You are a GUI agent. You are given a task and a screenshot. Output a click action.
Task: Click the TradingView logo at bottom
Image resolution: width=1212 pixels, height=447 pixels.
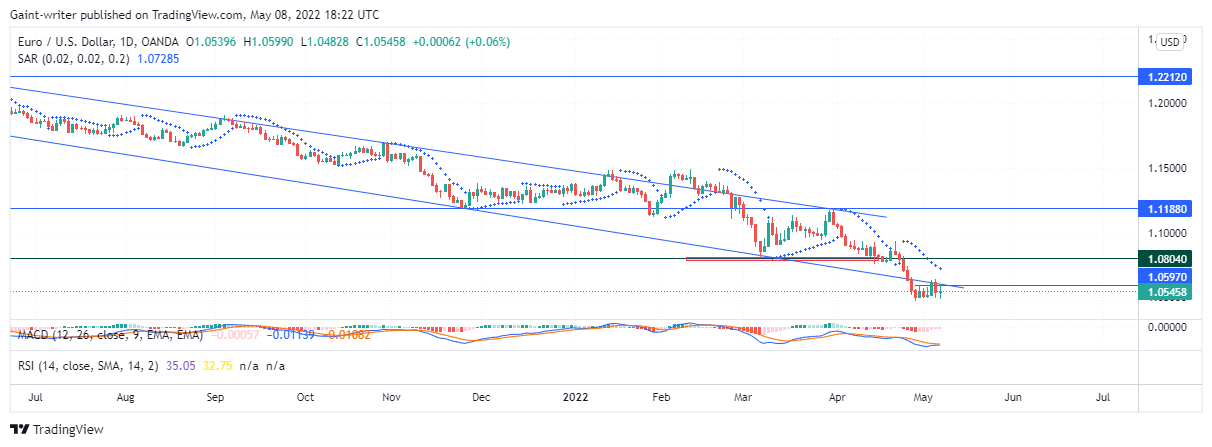55,430
